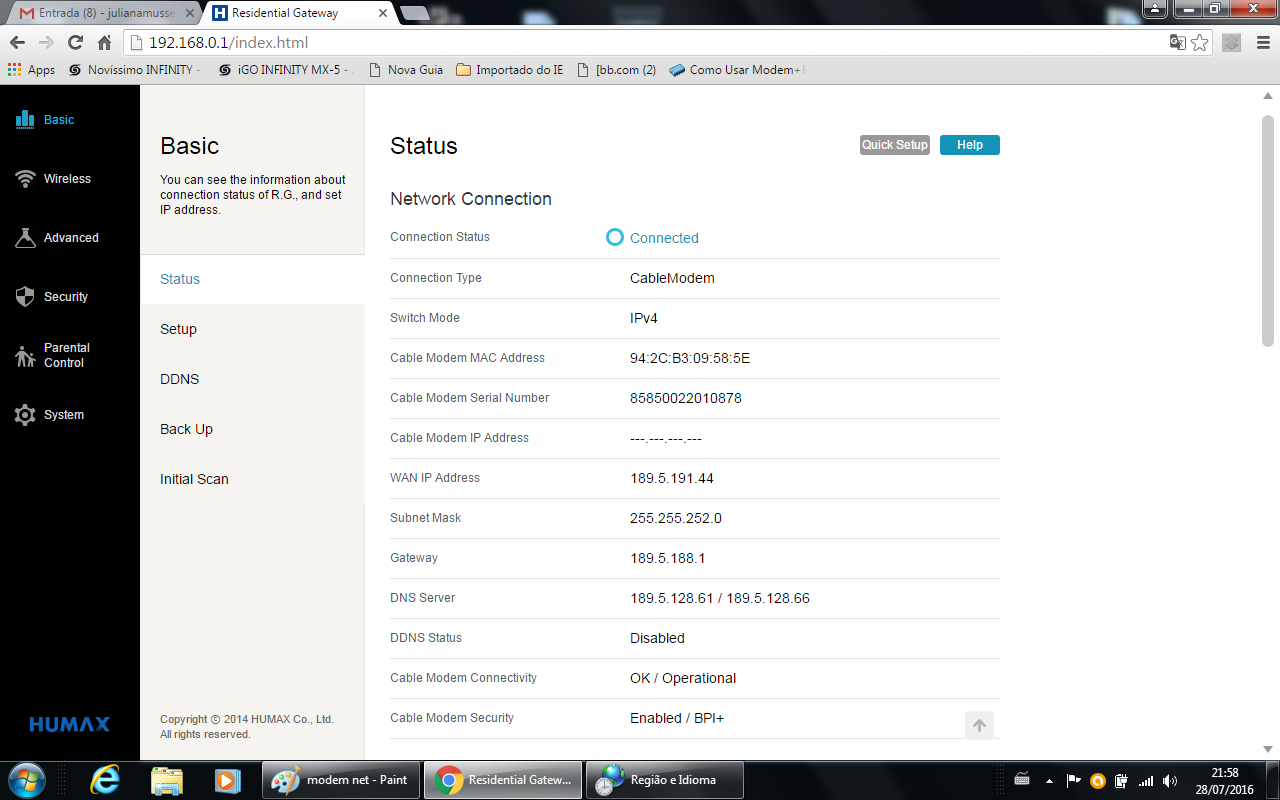This screenshot has width=1280, height=800.
Task: Click the subnet mask 255.255.252.0
Action: click(676, 518)
